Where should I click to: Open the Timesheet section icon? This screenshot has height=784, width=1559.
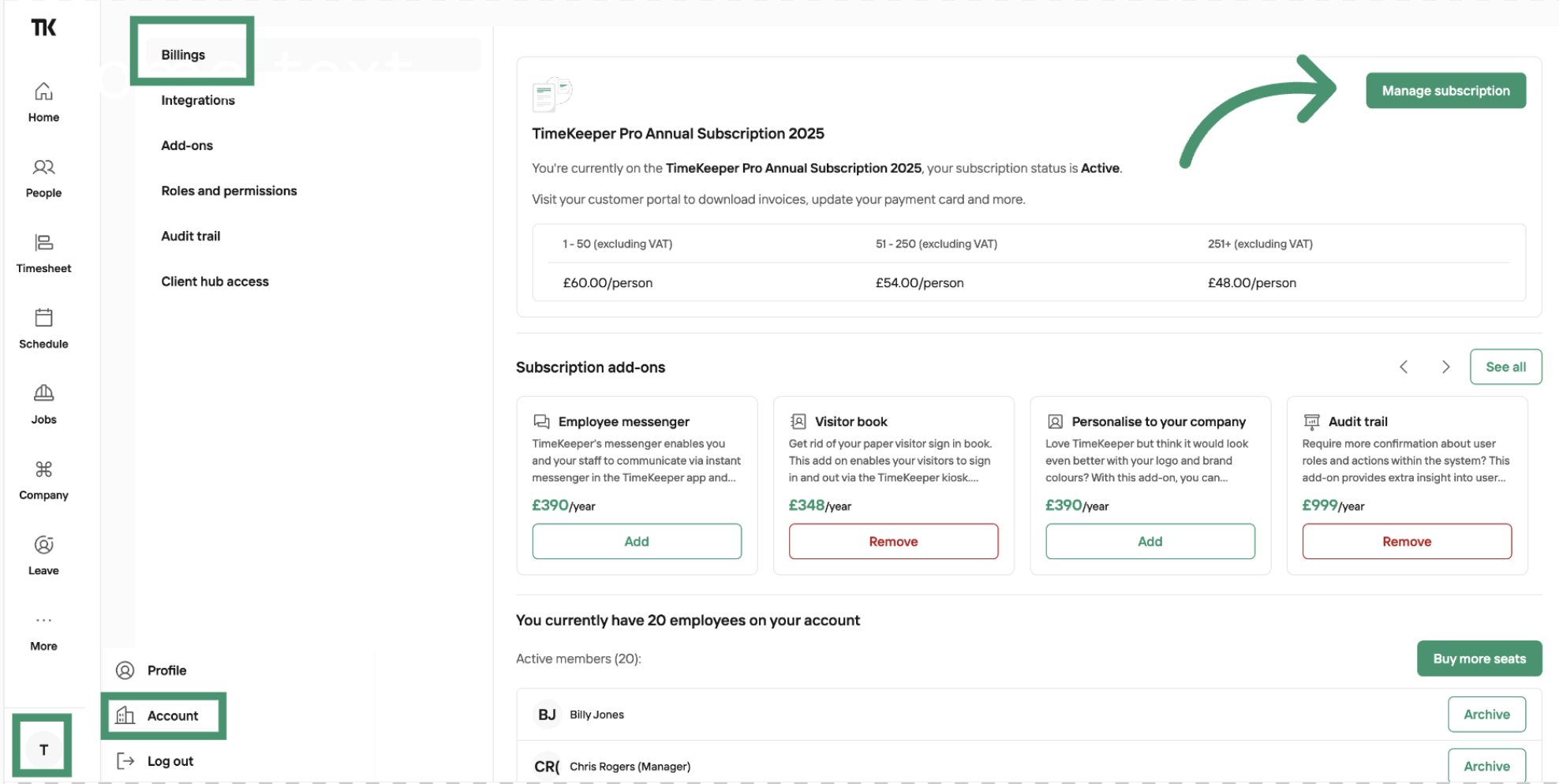(43, 242)
